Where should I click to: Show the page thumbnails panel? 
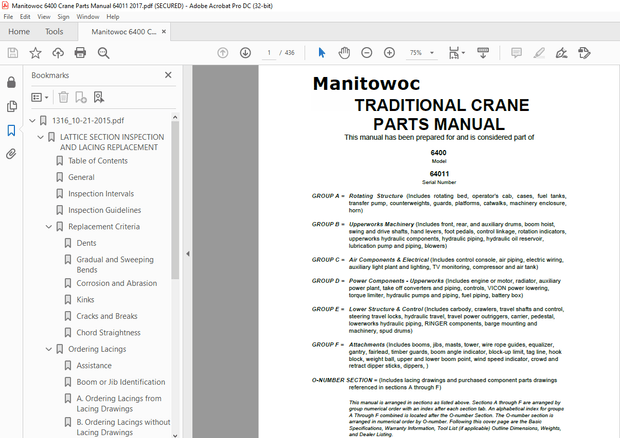(x=12, y=106)
